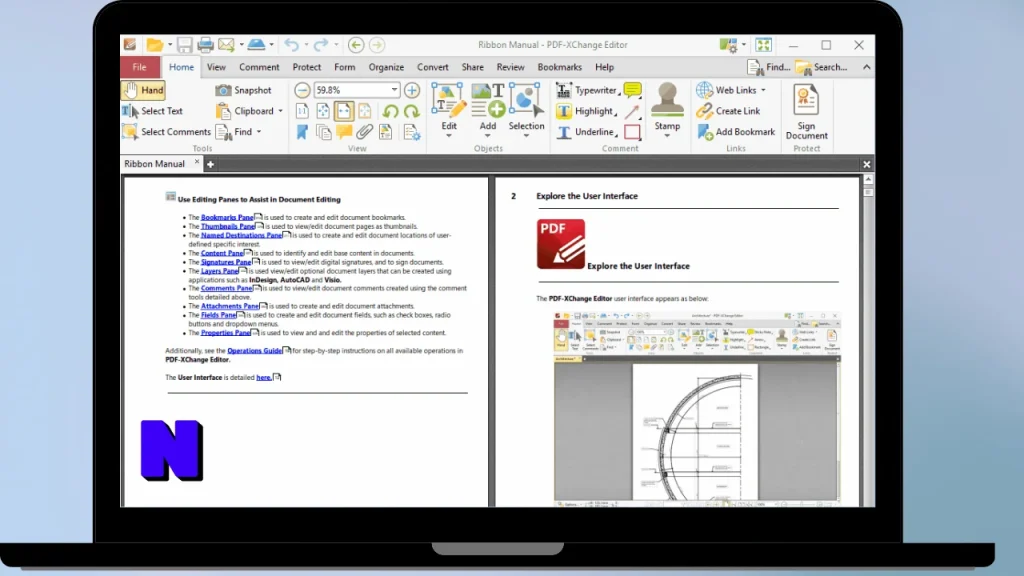The height and width of the screenshot is (576, 1024).
Task: Select the Sticky Note tool
Action: [x=632, y=90]
